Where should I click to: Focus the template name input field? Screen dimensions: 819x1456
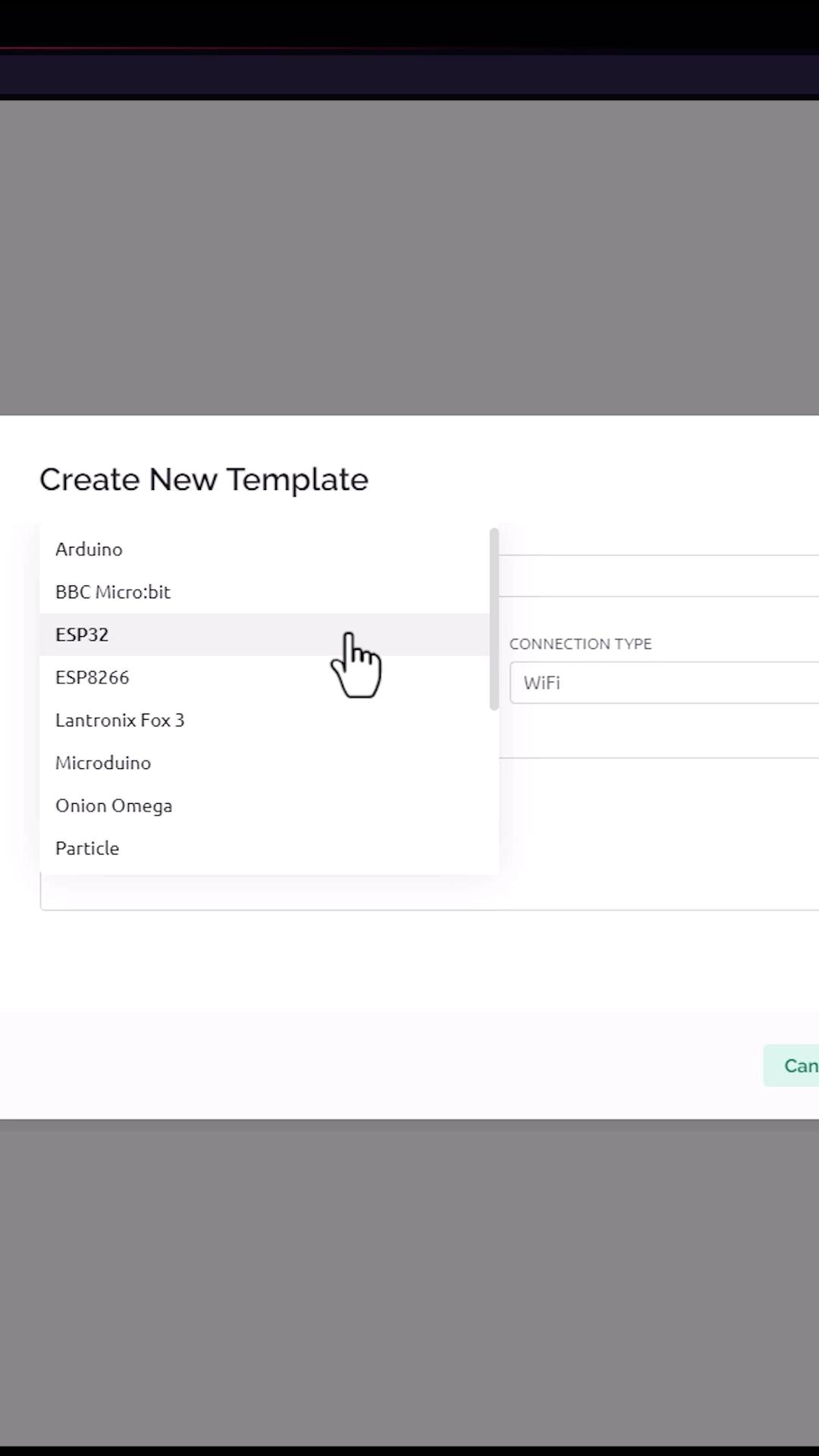pos(658,576)
